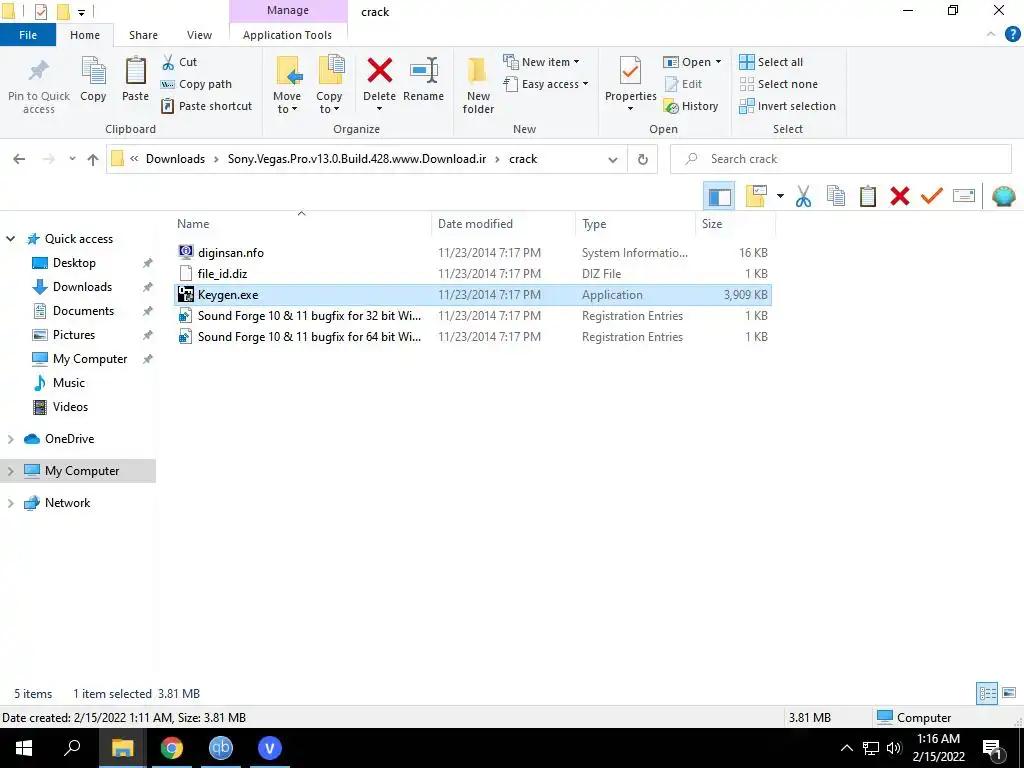
Task: Click Paste shortcut in the ribbon
Action: click(206, 106)
